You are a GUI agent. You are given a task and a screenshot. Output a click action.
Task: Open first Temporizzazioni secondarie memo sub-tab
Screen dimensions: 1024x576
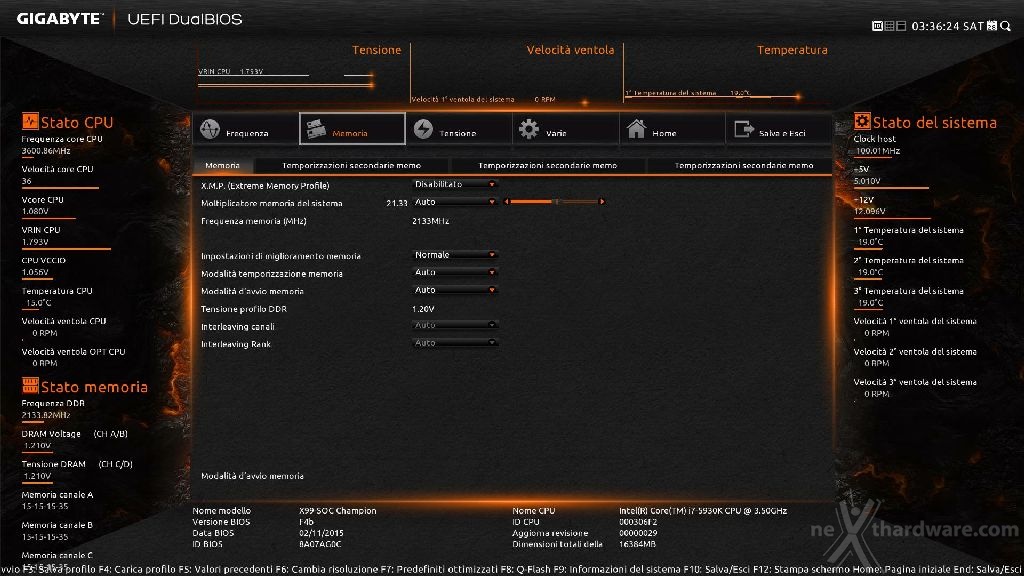tap(351, 166)
